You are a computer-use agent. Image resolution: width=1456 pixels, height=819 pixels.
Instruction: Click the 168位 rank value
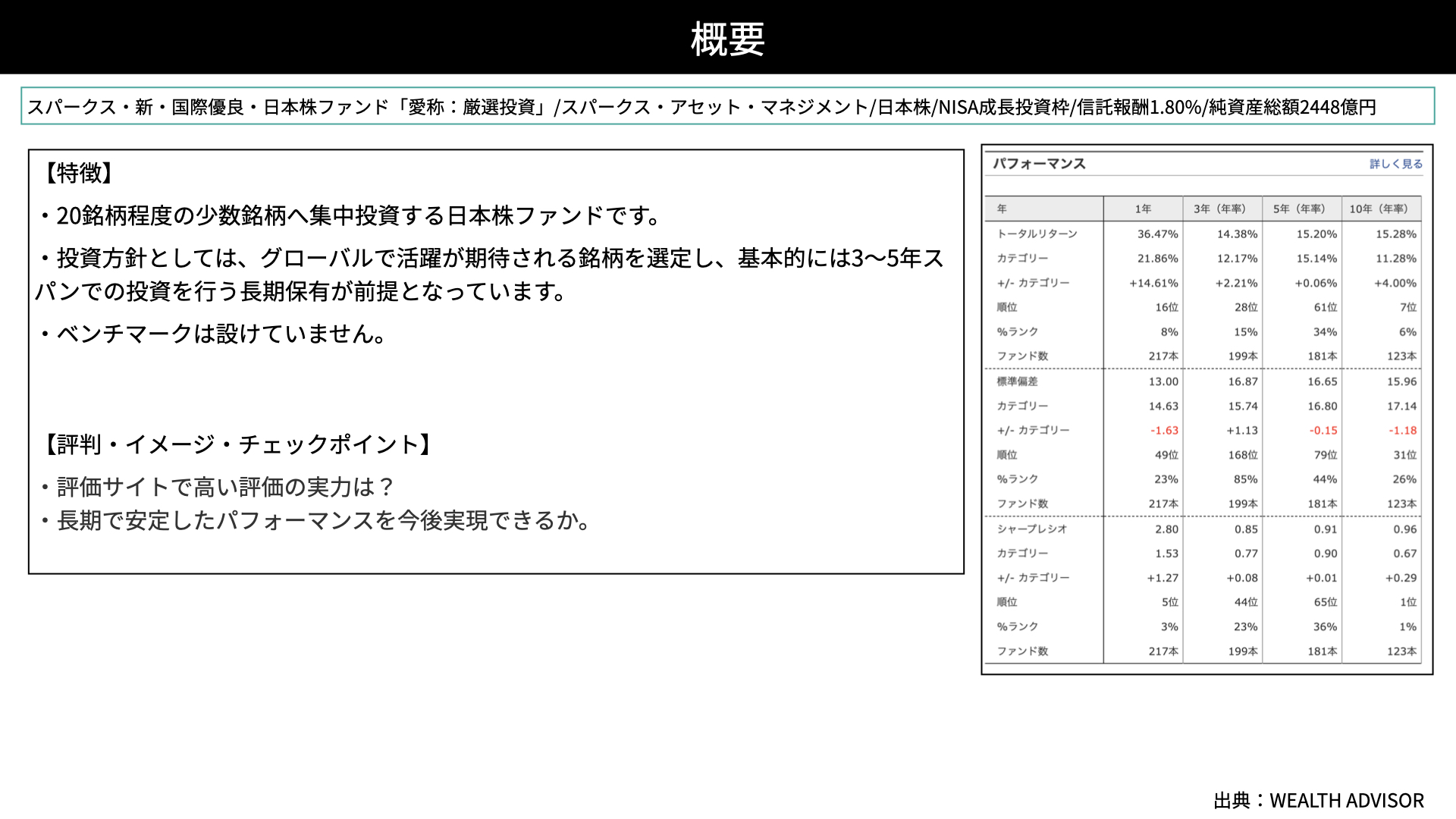coord(1242,454)
